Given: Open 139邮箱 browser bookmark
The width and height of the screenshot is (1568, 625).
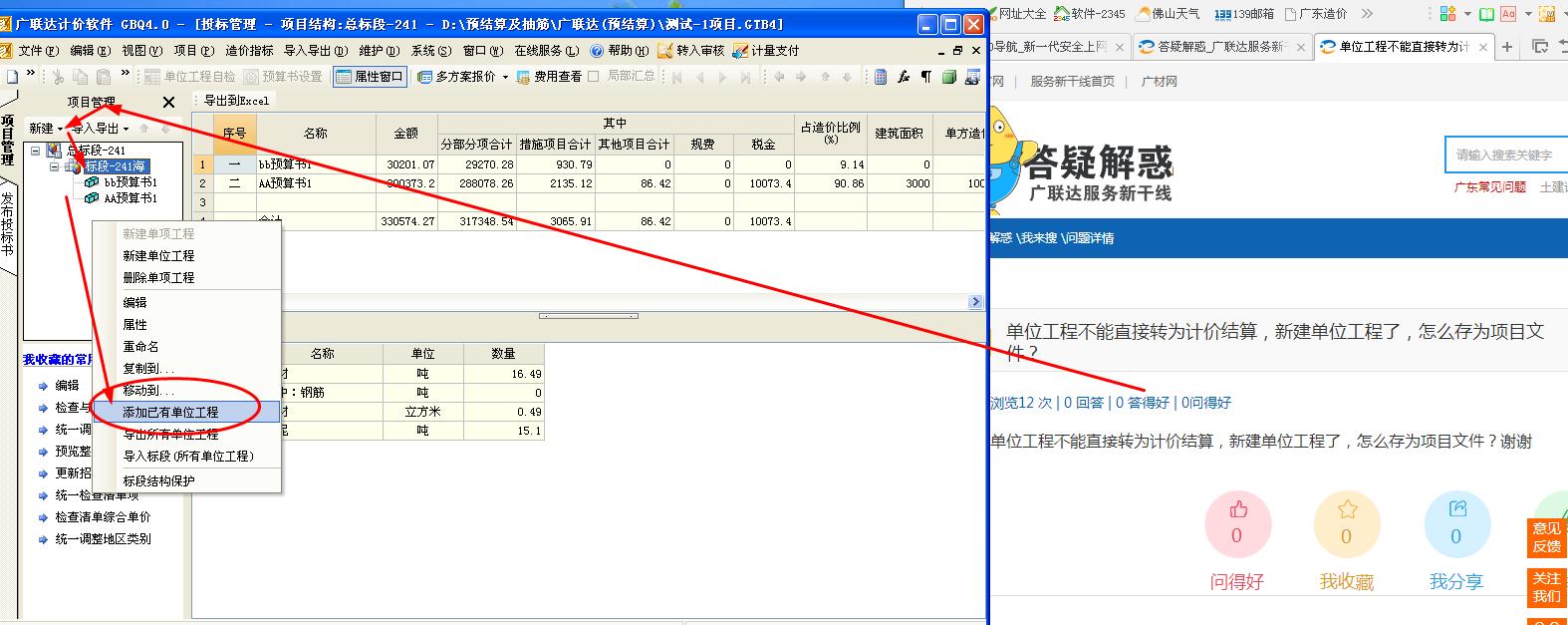Looking at the screenshot, I should click(1245, 14).
